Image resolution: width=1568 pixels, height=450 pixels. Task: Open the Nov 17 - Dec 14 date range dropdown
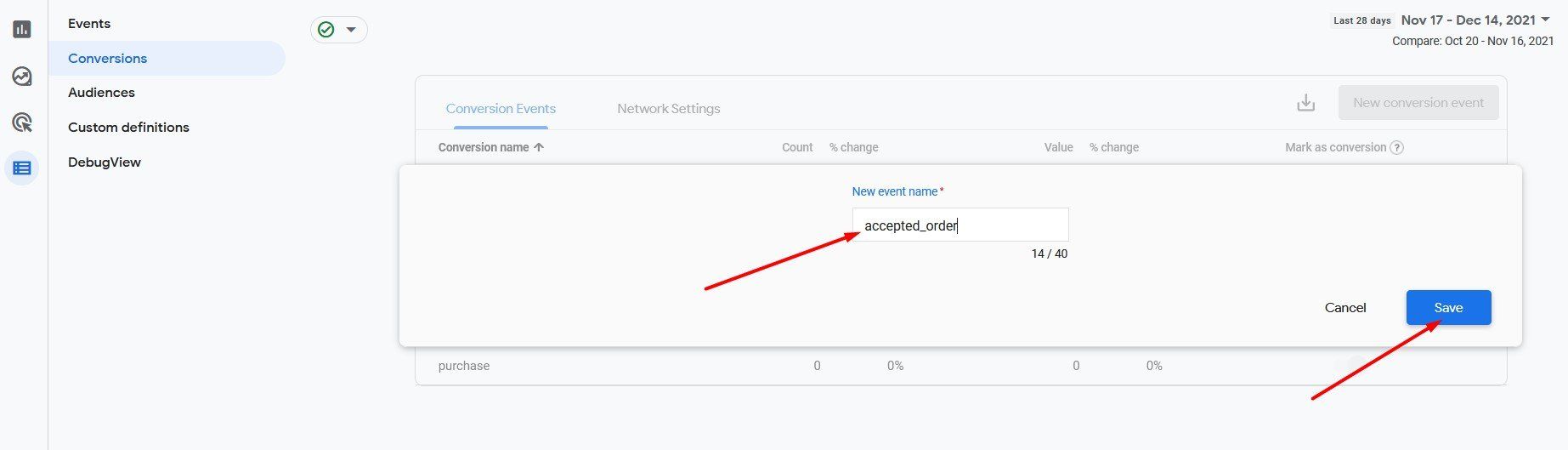point(1475,20)
